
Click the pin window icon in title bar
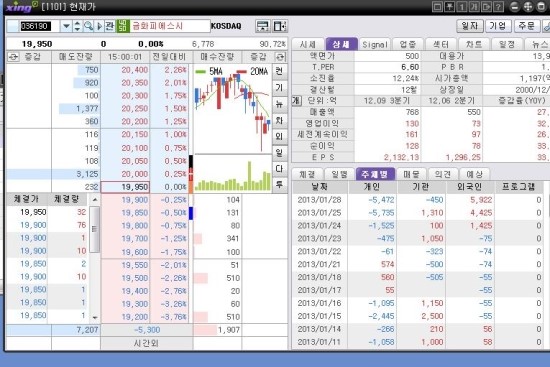coord(450,7)
